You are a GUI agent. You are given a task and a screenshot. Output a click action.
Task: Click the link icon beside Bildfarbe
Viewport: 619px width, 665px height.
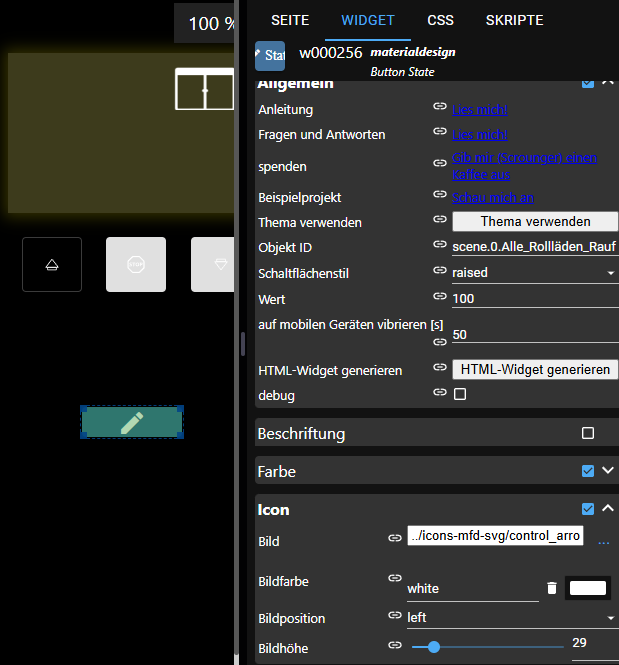click(x=395, y=578)
